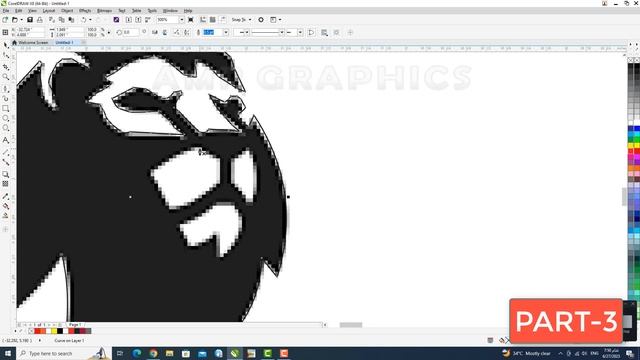
Task: Click red swatch in document palette
Action: click(x=37, y=331)
